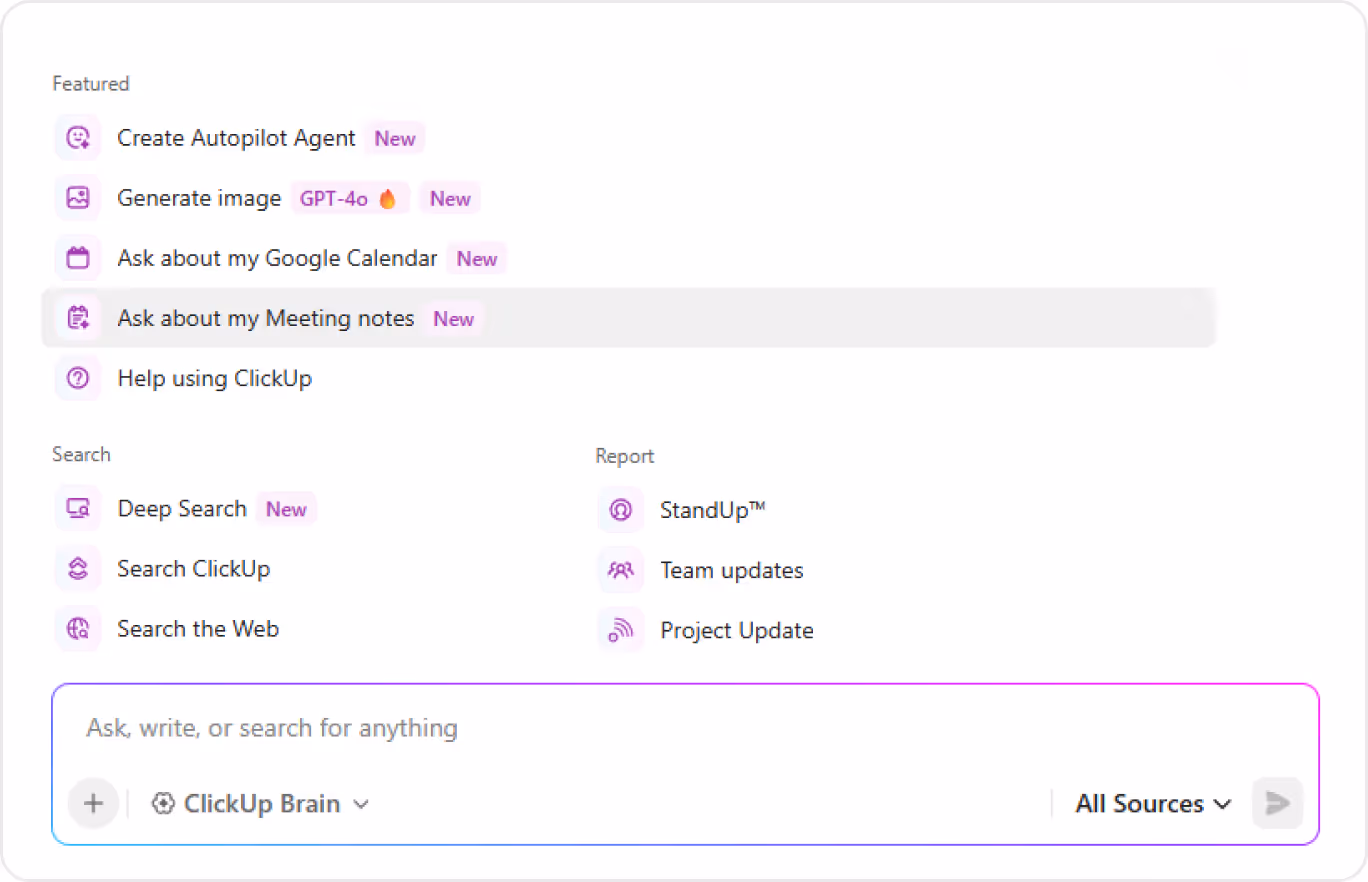The height and width of the screenshot is (882, 1368).
Task: Click the StandUp report icon
Action: (621, 511)
